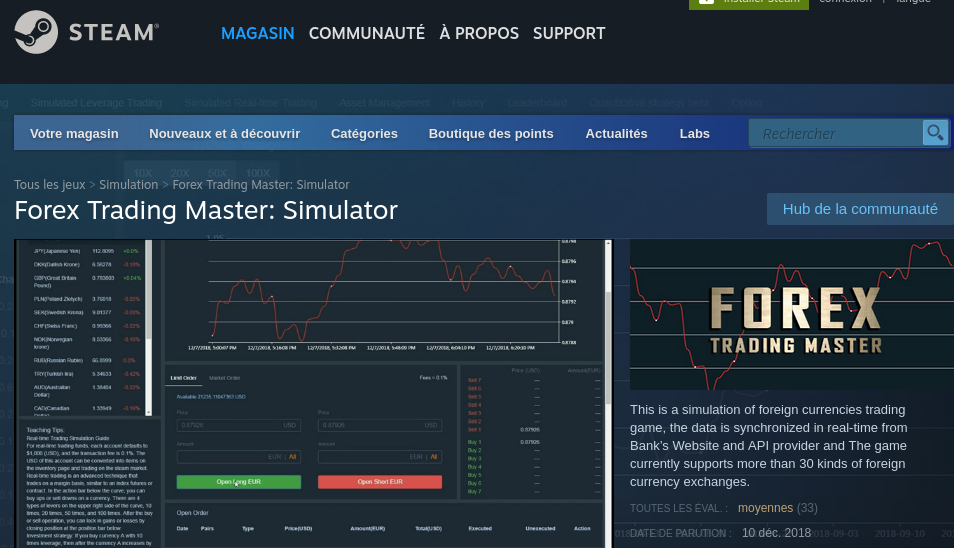Viewport: 954px width, 548px height.
Task: Go to Boutique des points
Action: click(x=491, y=133)
